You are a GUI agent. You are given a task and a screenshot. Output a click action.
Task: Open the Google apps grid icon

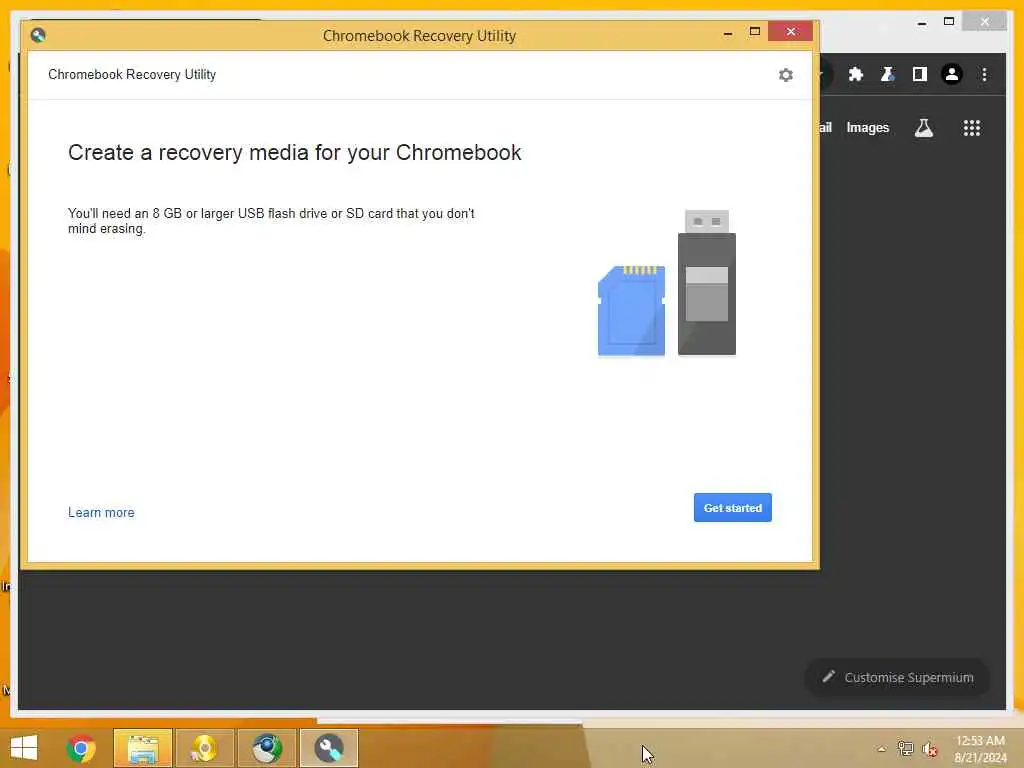(972, 128)
